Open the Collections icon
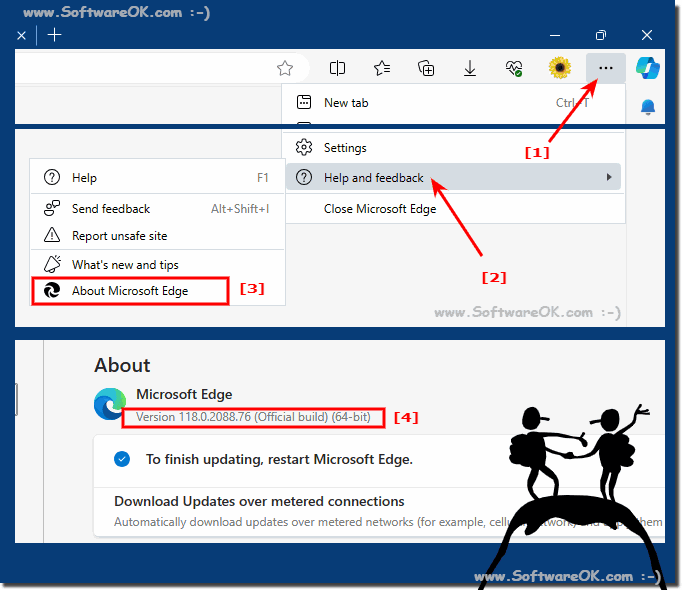Viewport: 682px width, 590px height. tap(426, 68)
